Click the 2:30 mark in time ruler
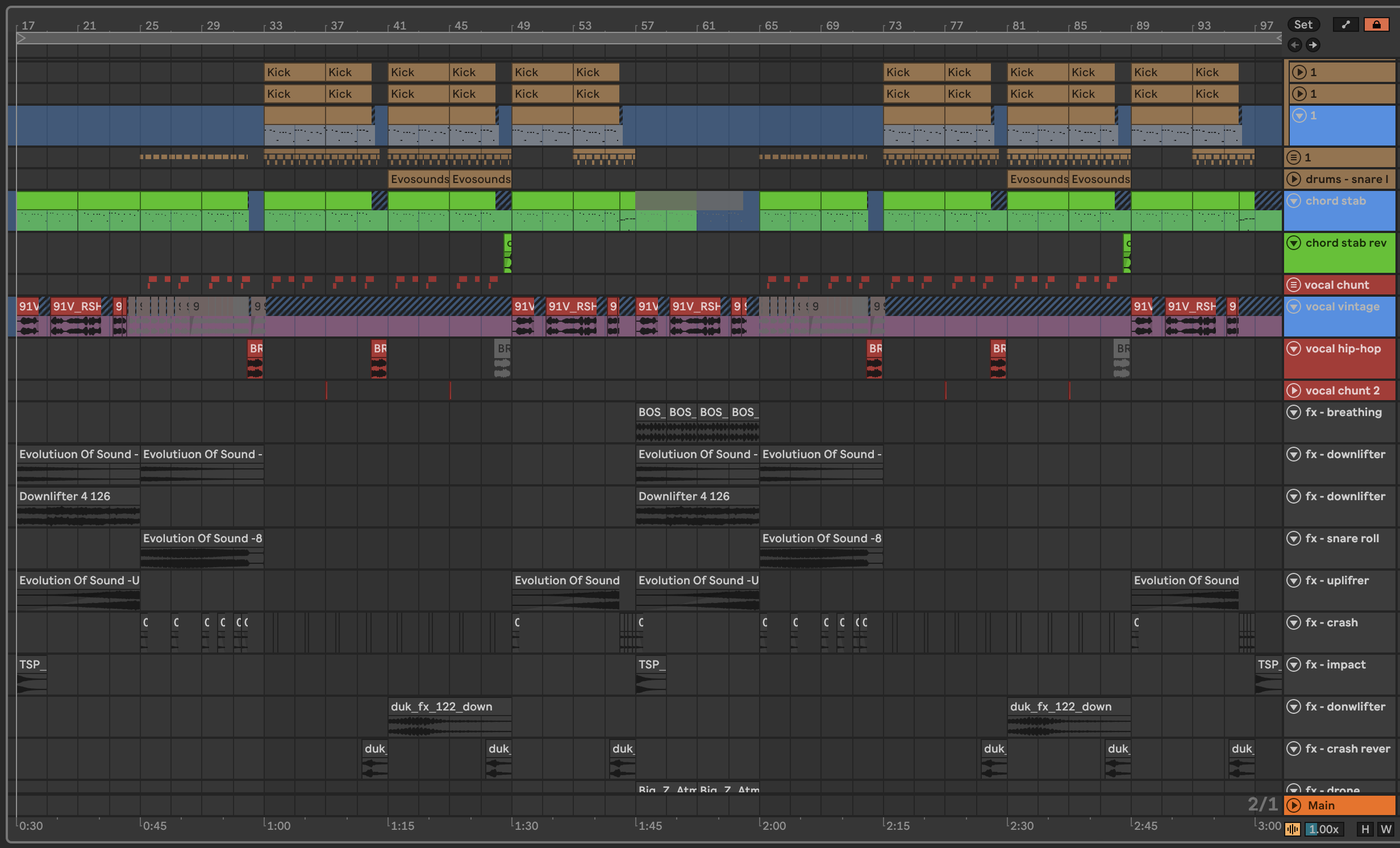This screenshot has width=1400, height=848. tap(1022, 826)
